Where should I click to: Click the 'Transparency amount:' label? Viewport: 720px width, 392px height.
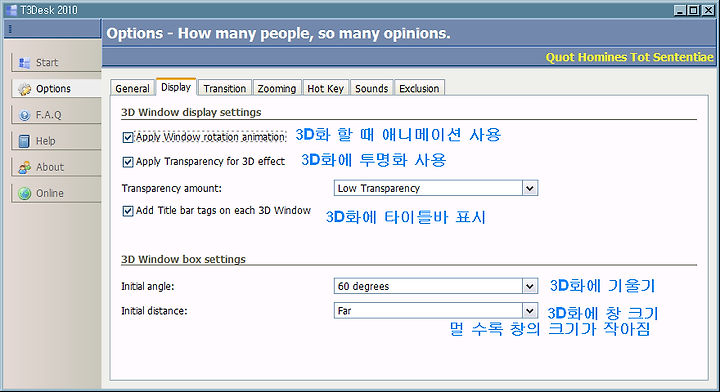coord(171,188)
